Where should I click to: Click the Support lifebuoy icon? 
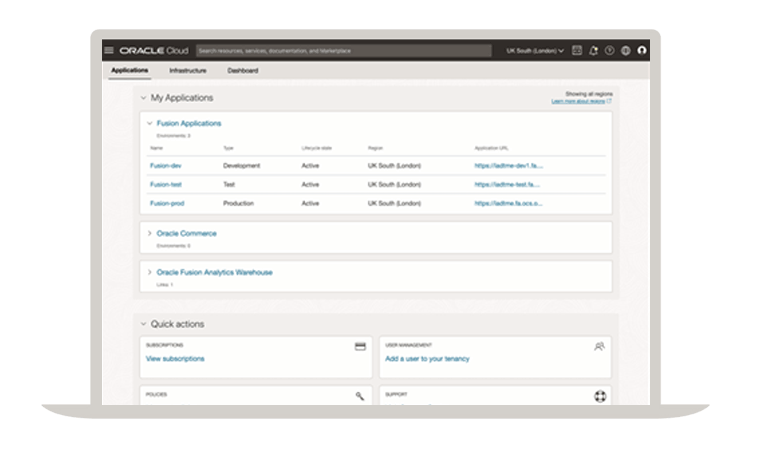(600, 396)
